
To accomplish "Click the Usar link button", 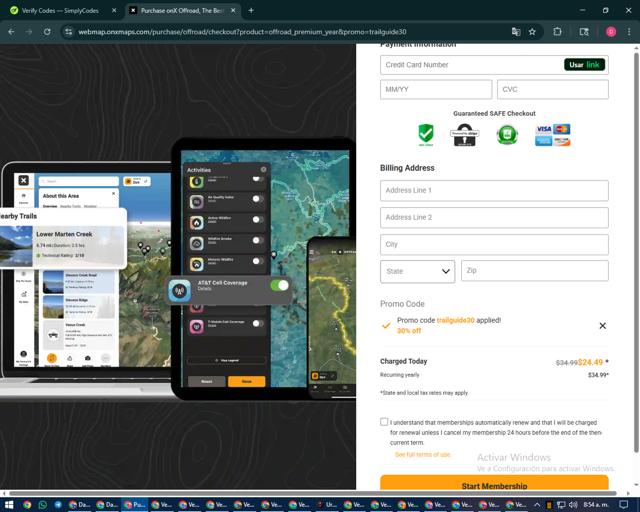I will [x=584, y=65].
